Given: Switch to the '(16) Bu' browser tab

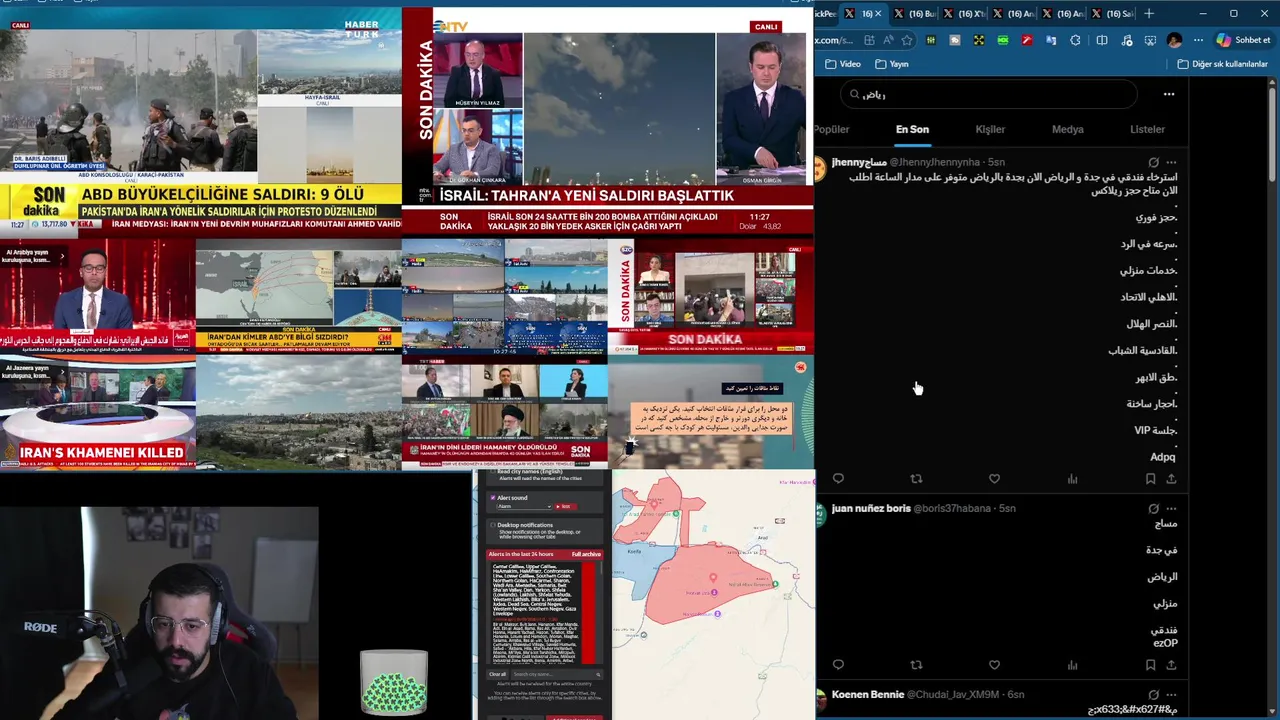Looking at the screenshot, I should pos(913,14).
